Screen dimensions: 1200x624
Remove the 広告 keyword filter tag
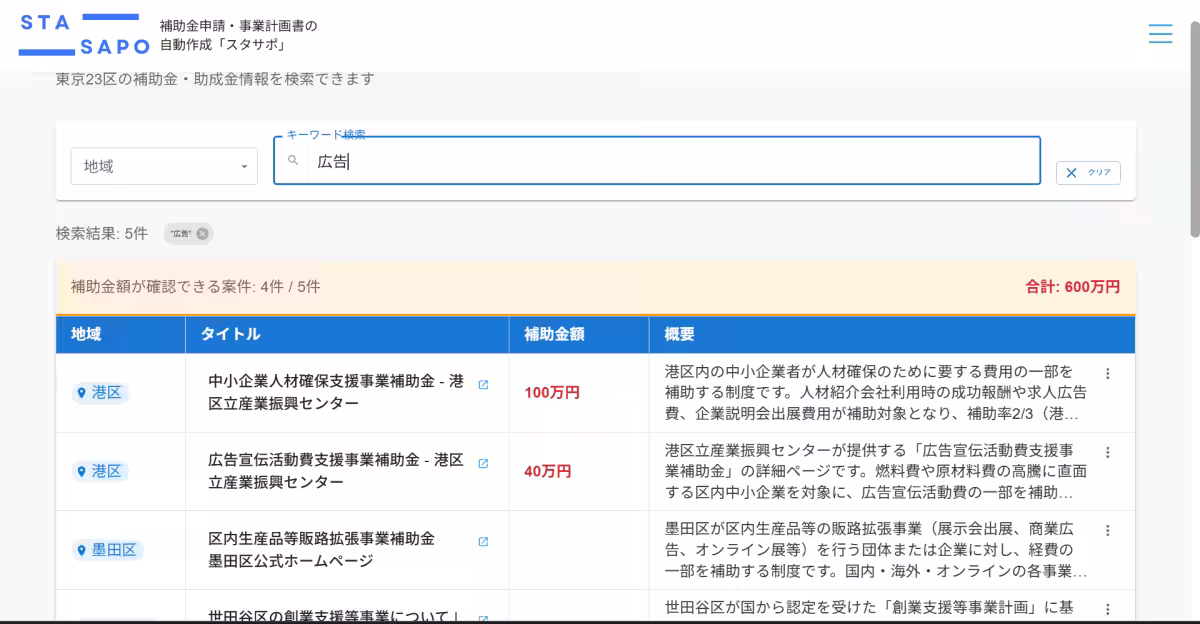click(202, 233)
